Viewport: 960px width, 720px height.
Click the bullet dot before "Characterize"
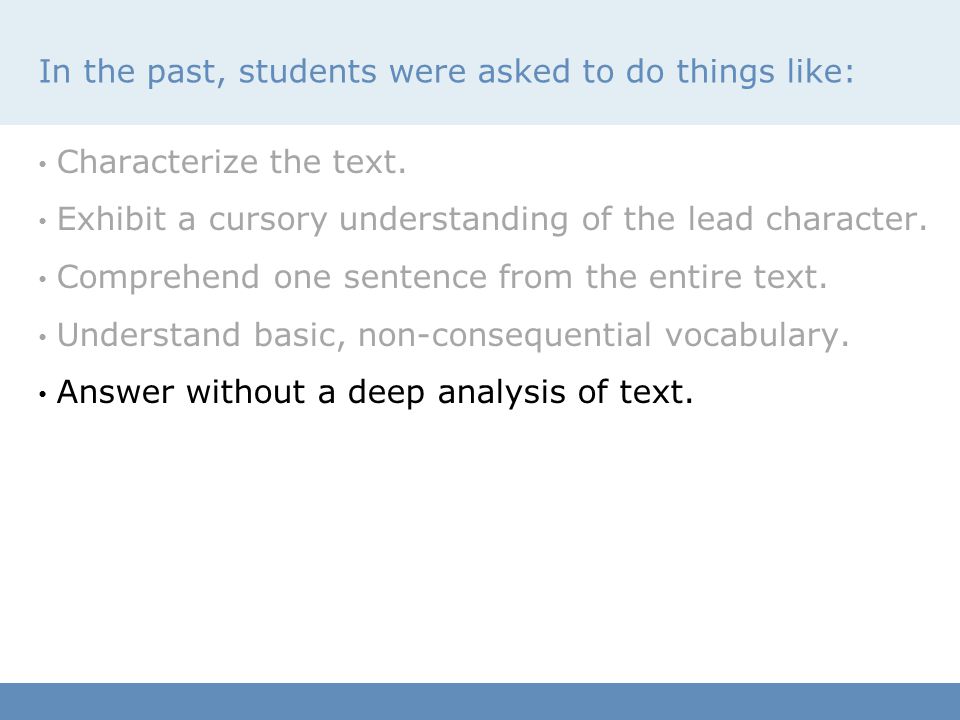tap(42, 164)
